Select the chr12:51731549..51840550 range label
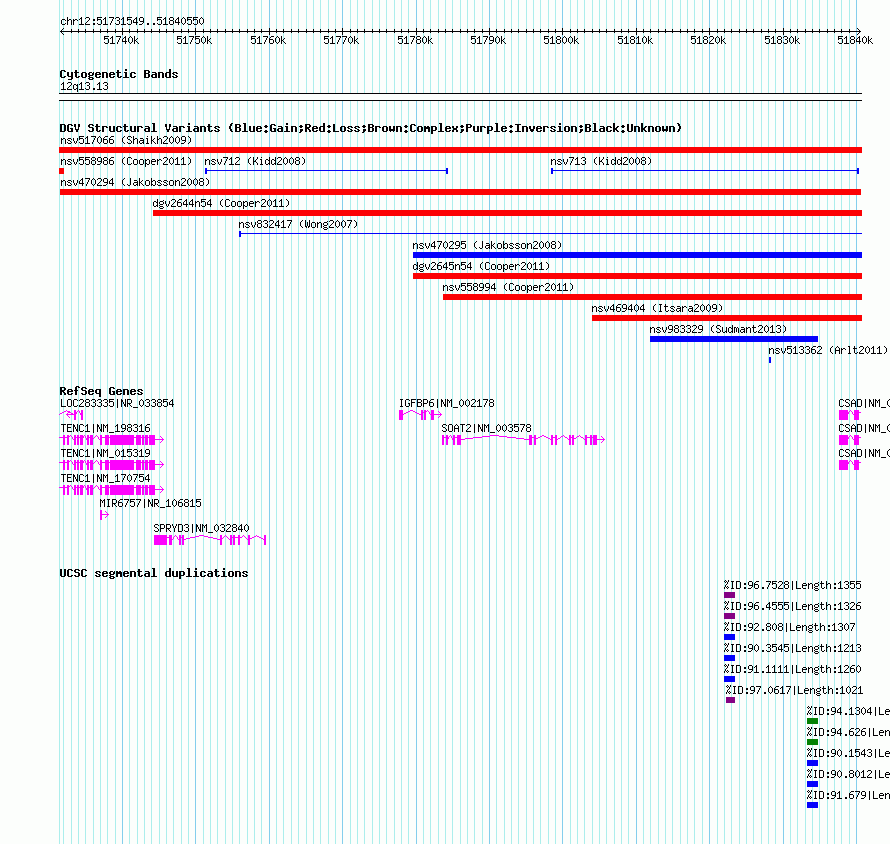This screenshot has height=844, width=890. 132,21
